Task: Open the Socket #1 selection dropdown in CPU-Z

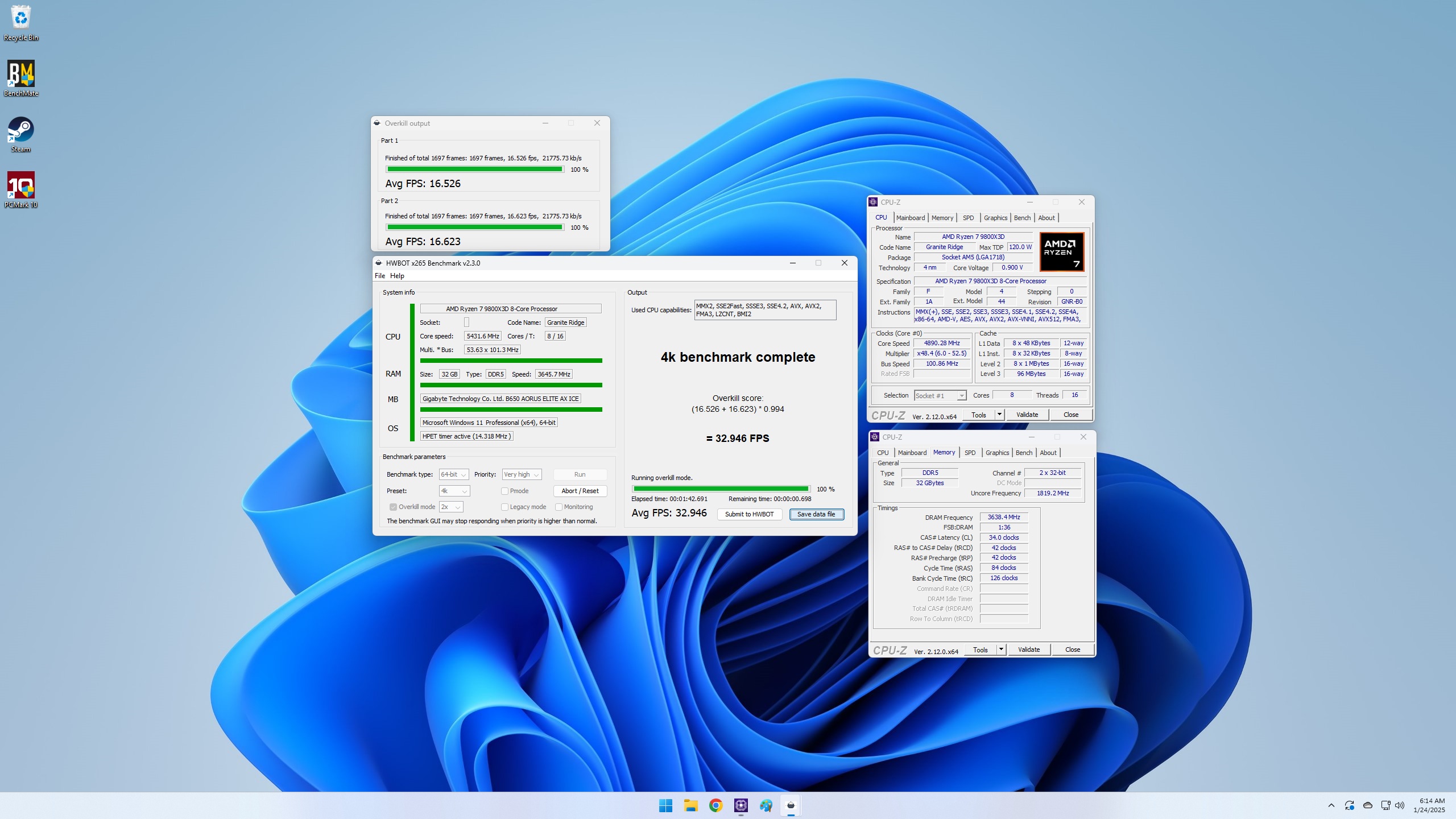Action: click(940, 395)
